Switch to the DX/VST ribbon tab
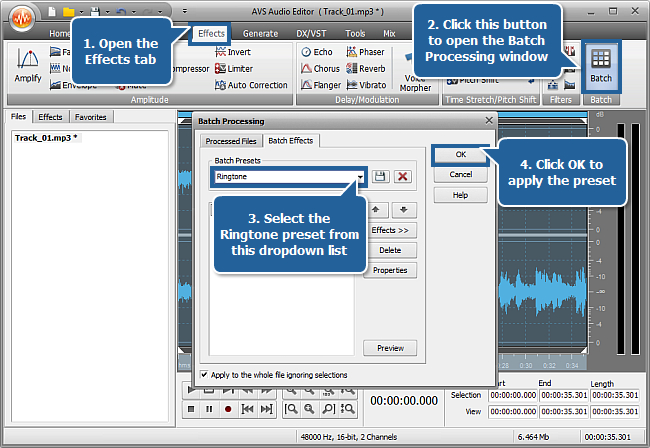The image size is (650, 448). pyautogui.click(x=311, y=34)
